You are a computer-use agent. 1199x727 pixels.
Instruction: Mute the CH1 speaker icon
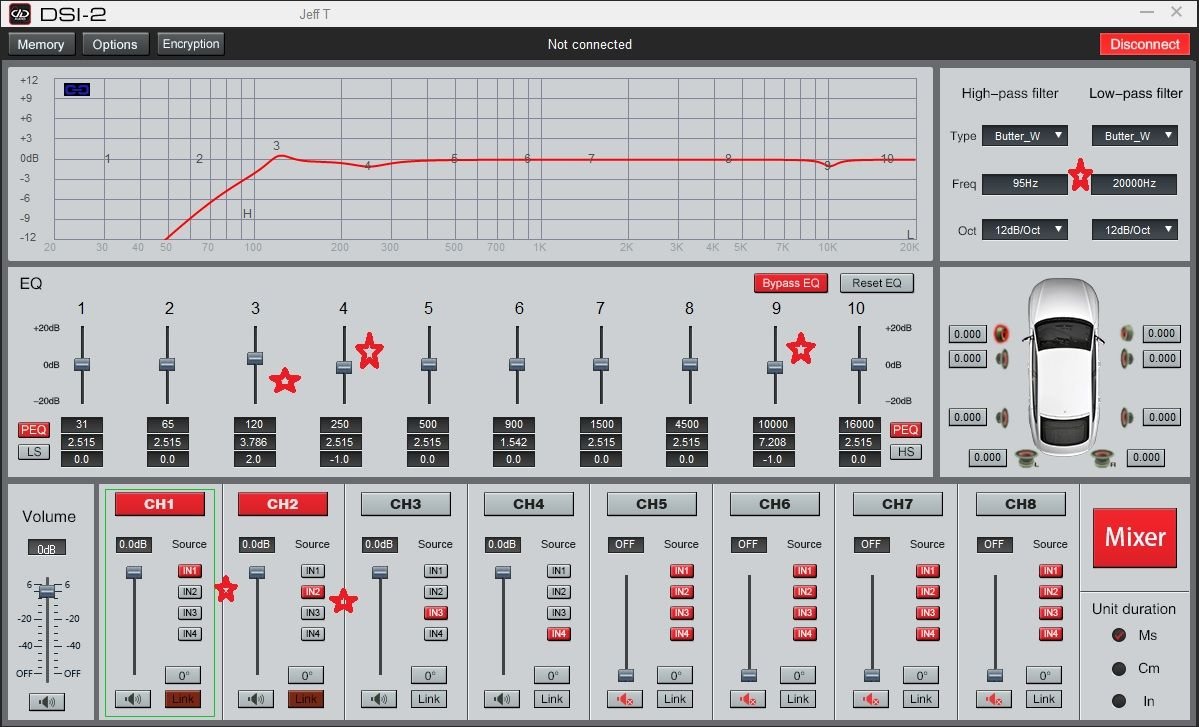[133, 699]
